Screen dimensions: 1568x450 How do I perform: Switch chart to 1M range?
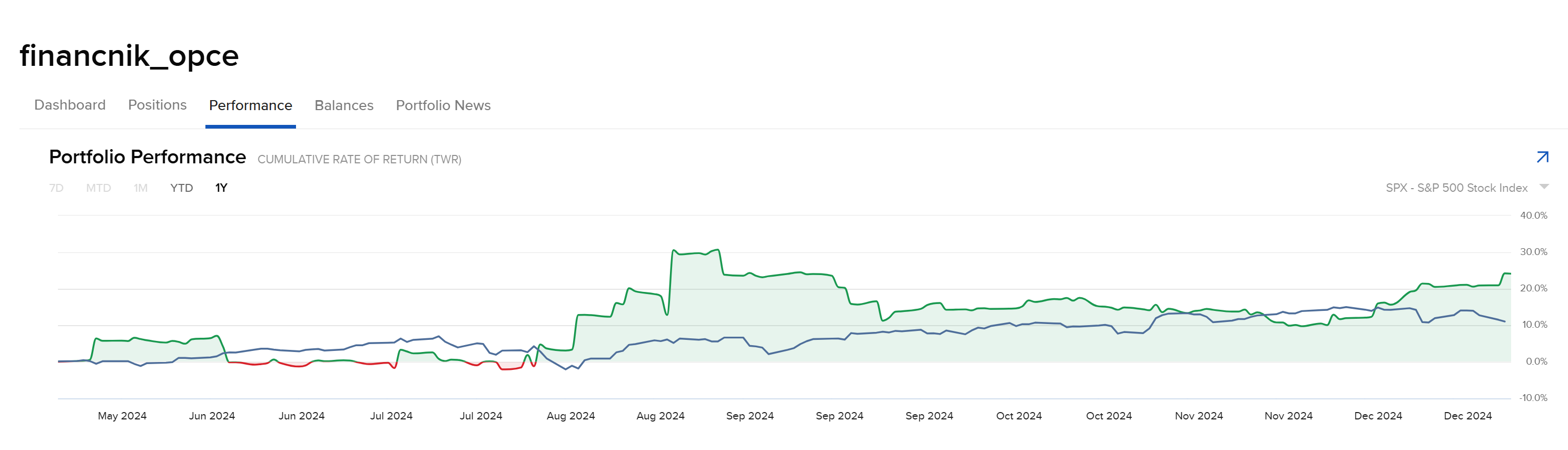click(x=141, y=188)
